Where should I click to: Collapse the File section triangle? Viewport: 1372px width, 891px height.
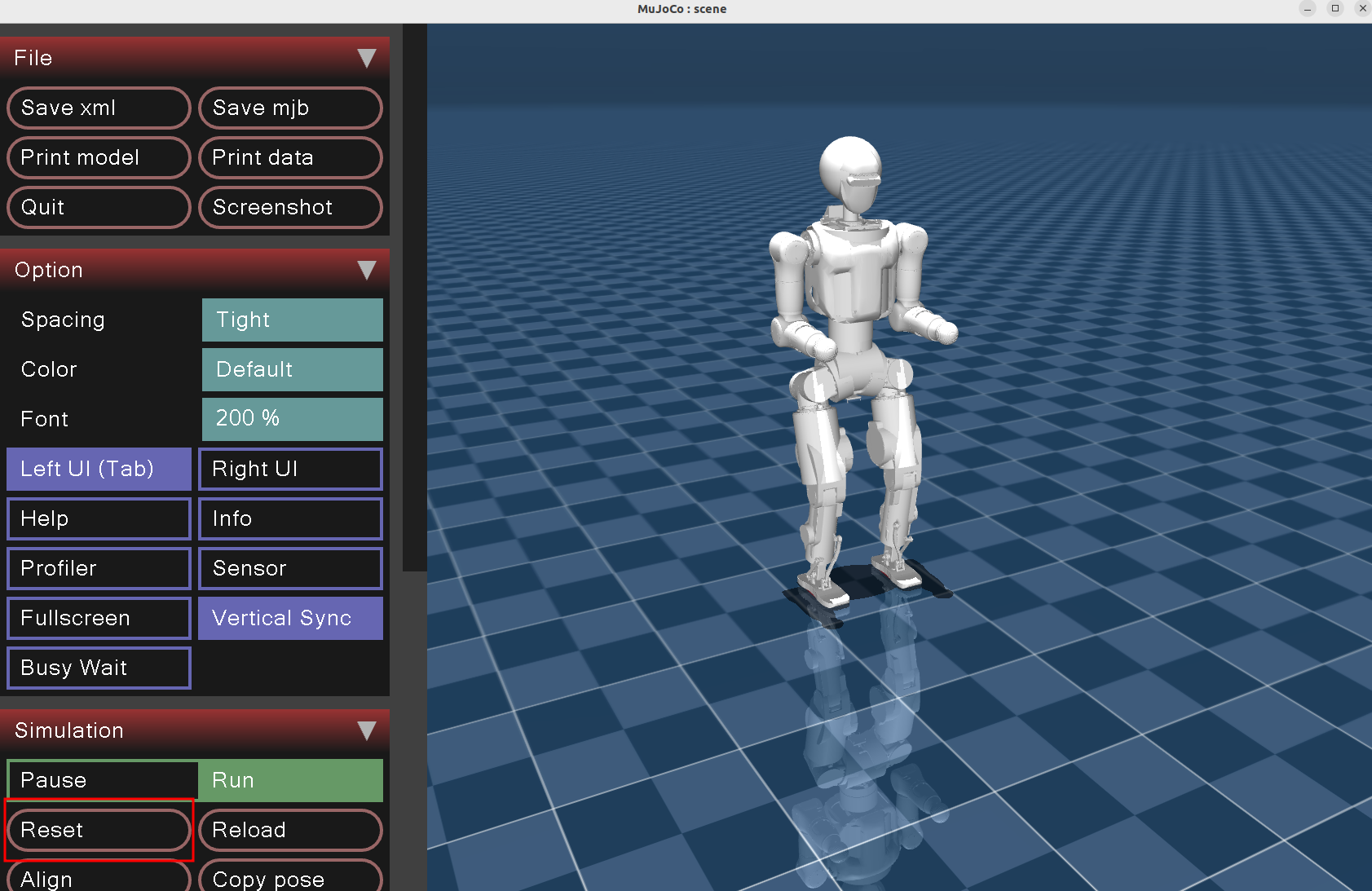click(x=367, y=58)
